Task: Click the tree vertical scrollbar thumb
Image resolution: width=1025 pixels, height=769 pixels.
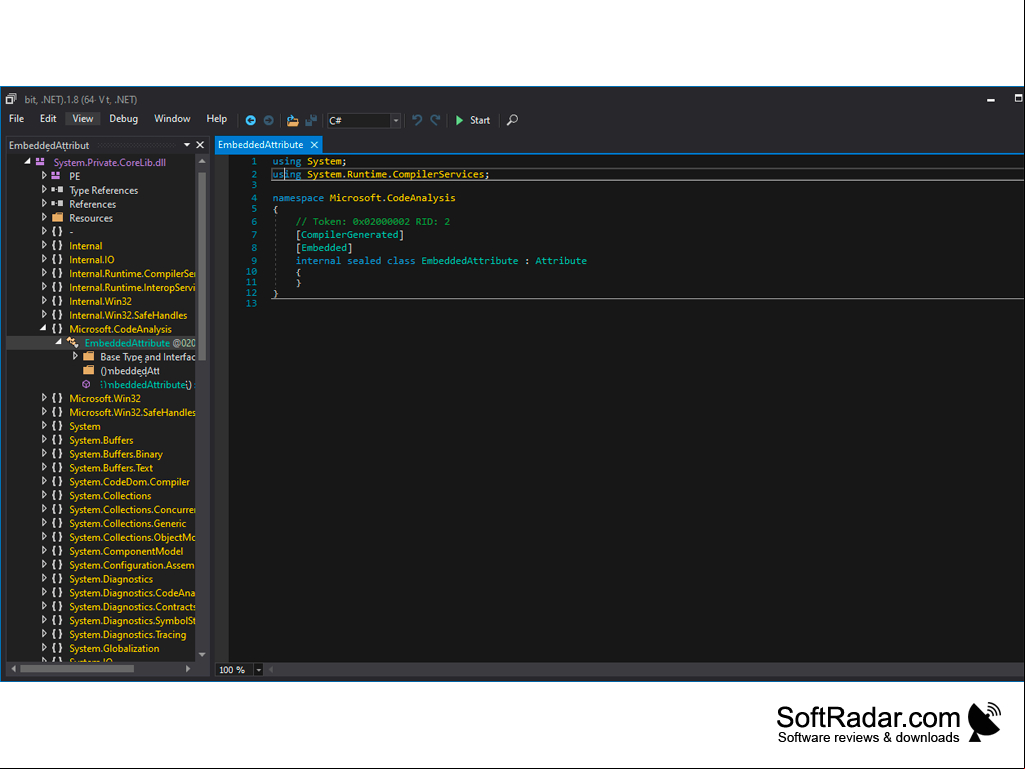Action: 202,266
